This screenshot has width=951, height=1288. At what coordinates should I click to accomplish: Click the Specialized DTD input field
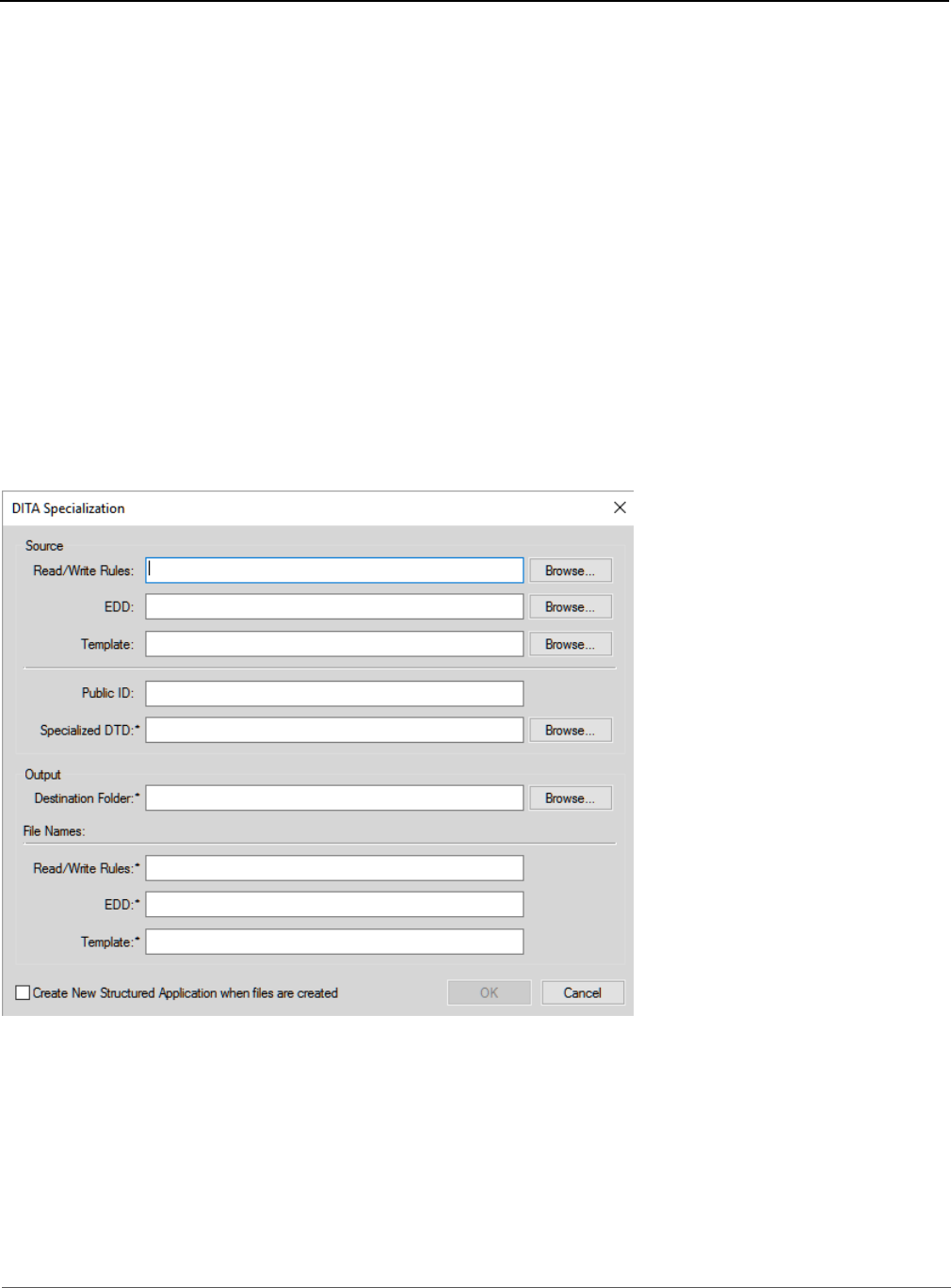[x=334, y=731]
